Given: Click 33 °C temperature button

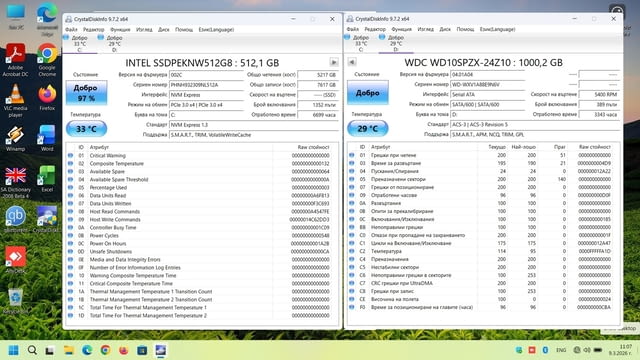Looking at the screenshot, I should click(x=87, y=129).
